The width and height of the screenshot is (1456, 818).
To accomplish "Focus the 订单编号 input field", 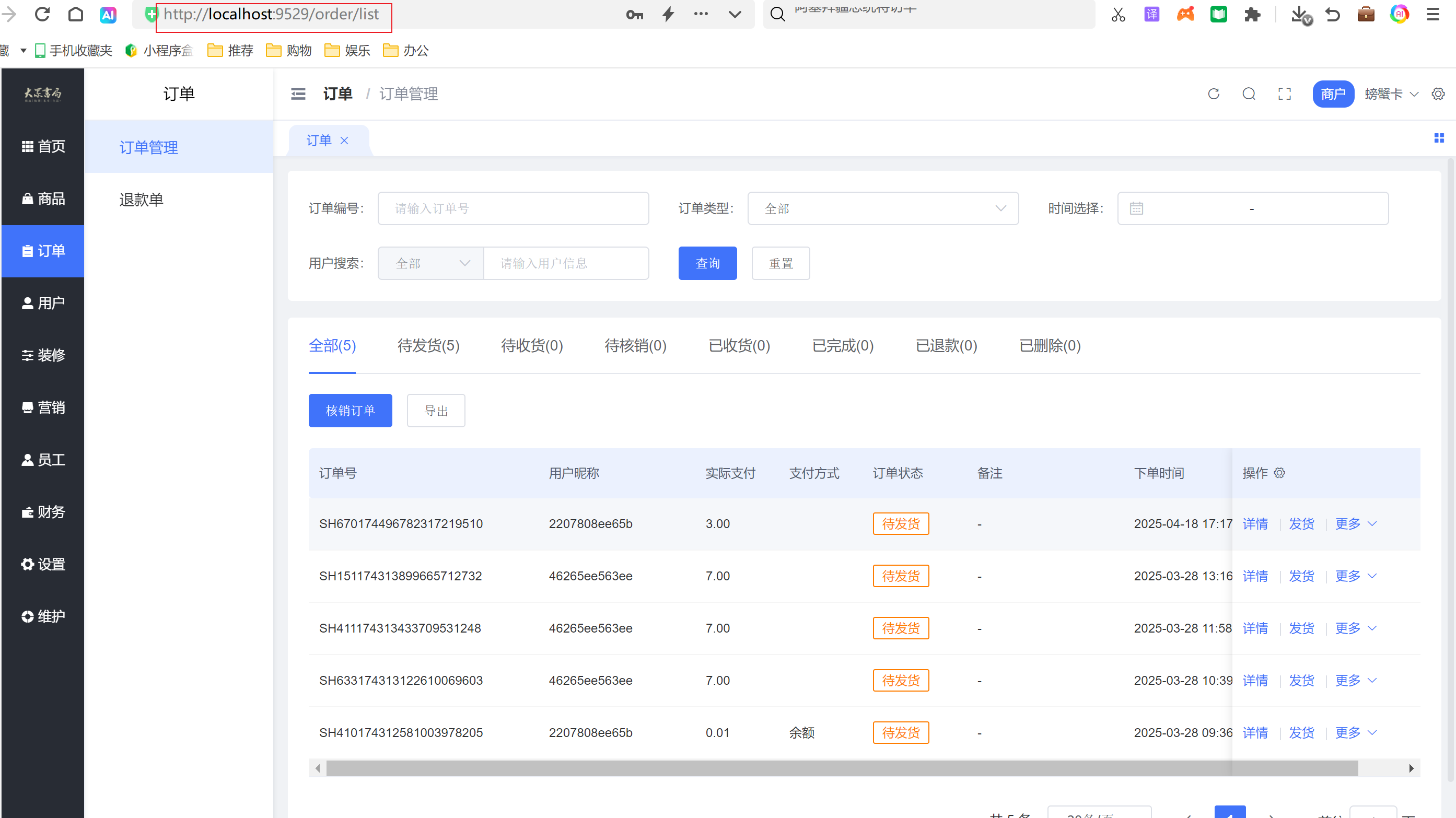I will 512,208.
